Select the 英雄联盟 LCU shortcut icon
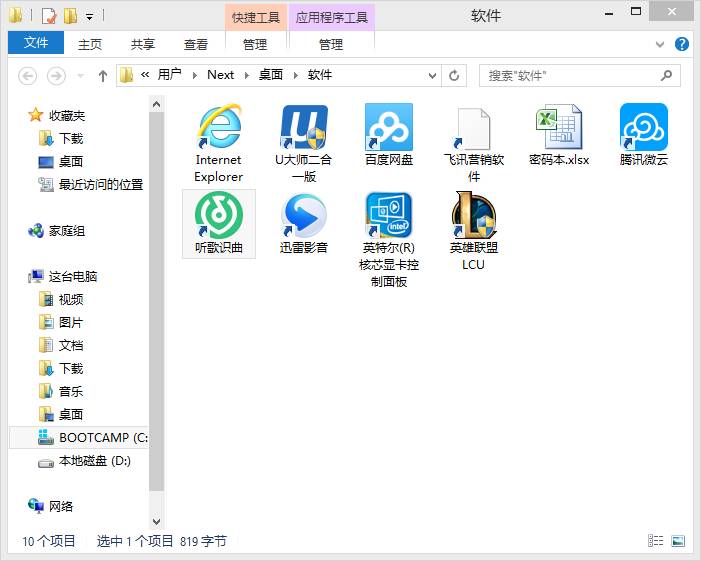This screenshot has width=701, height=561. tap(473, 231)
